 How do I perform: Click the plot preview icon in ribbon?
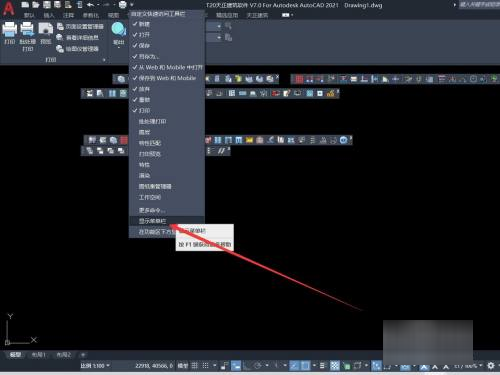[46, 29]
